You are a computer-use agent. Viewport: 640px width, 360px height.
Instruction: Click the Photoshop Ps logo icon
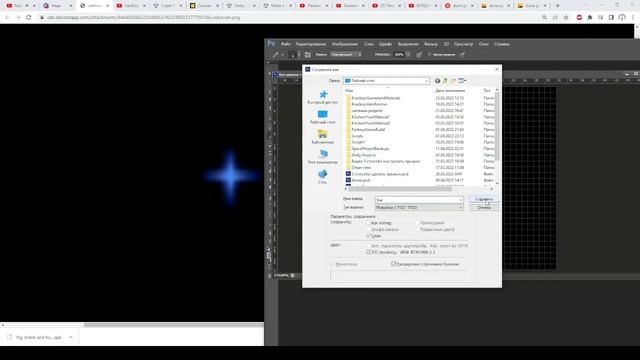tap(271, 44)
